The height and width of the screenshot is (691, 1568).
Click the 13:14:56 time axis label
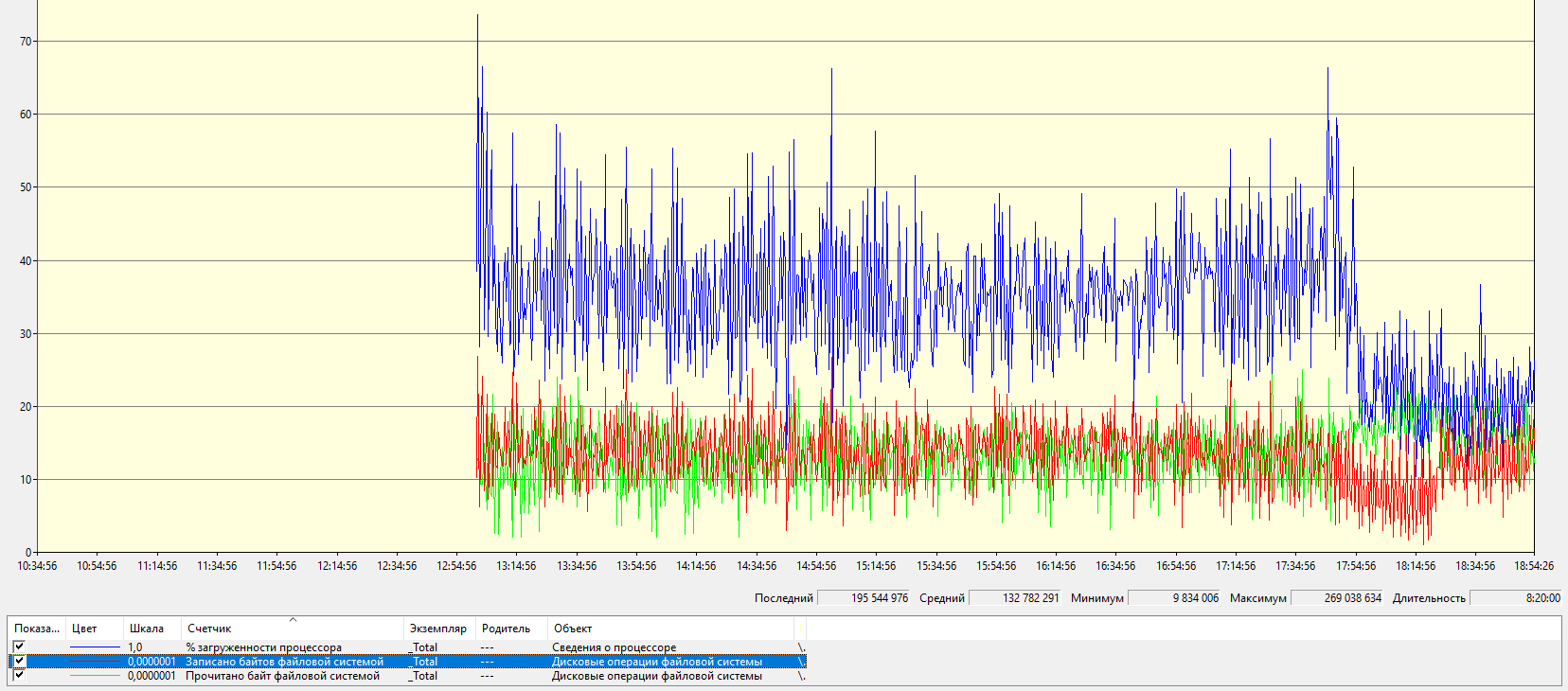click(516, 566)
